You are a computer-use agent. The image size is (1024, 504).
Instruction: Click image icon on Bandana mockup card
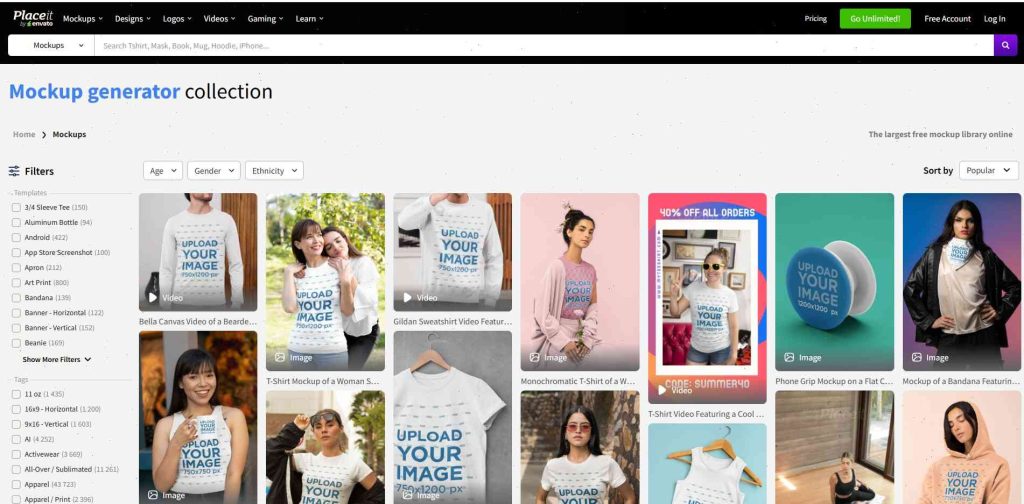click(x=916, y=358)
